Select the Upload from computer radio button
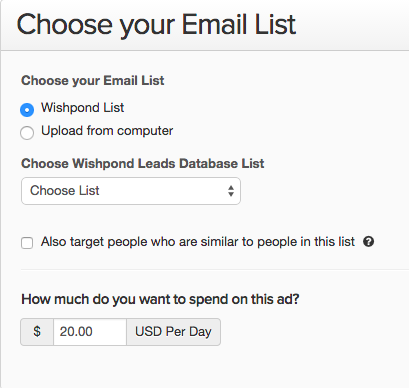 27,132
